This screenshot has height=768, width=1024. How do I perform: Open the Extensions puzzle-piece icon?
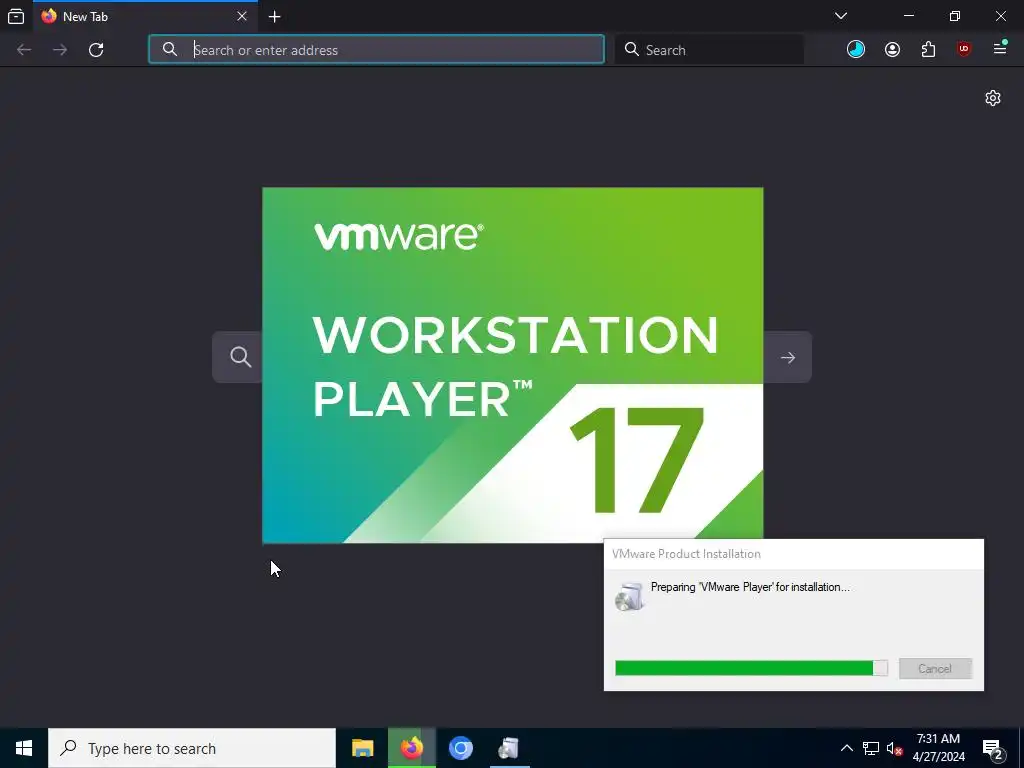click(928, 49)
